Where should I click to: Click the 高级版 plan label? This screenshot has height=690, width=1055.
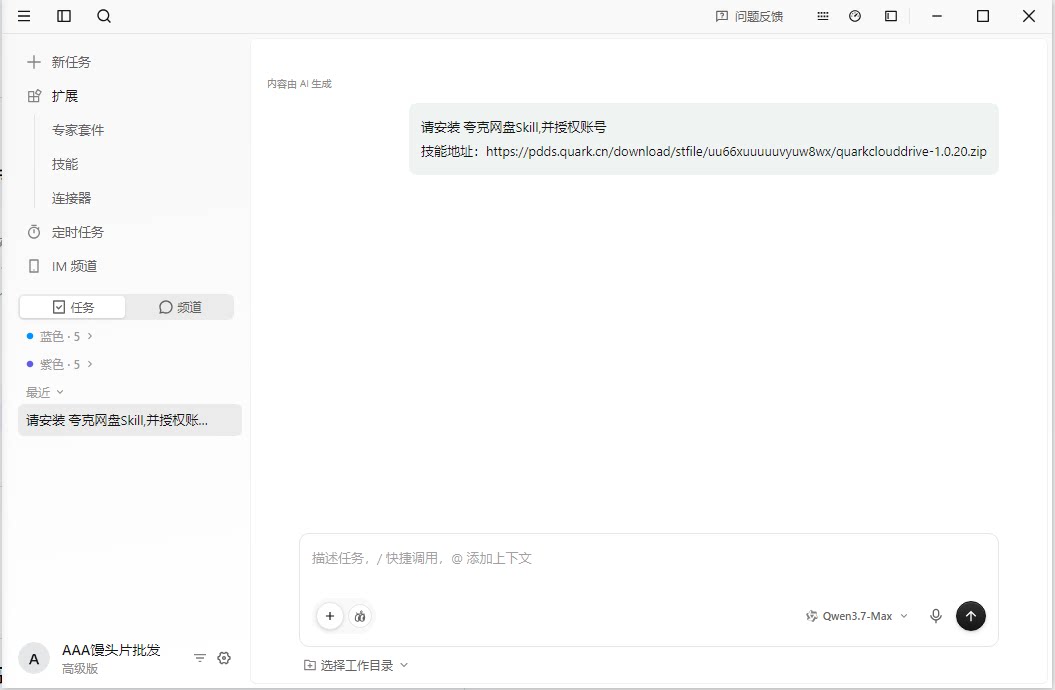pyautogui.click(x=80, y=669)
